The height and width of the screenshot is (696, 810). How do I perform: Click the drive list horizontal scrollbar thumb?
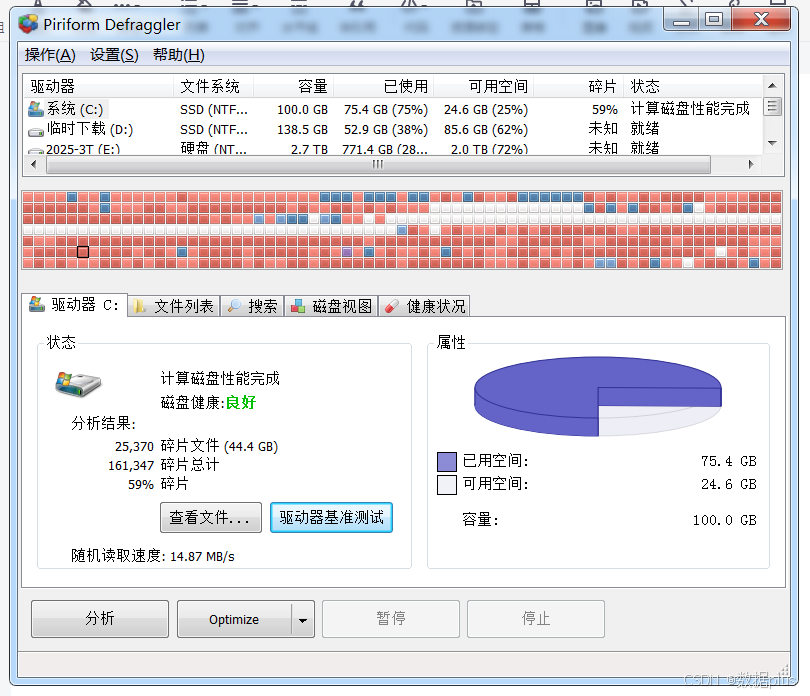click(x=378, y=165)
